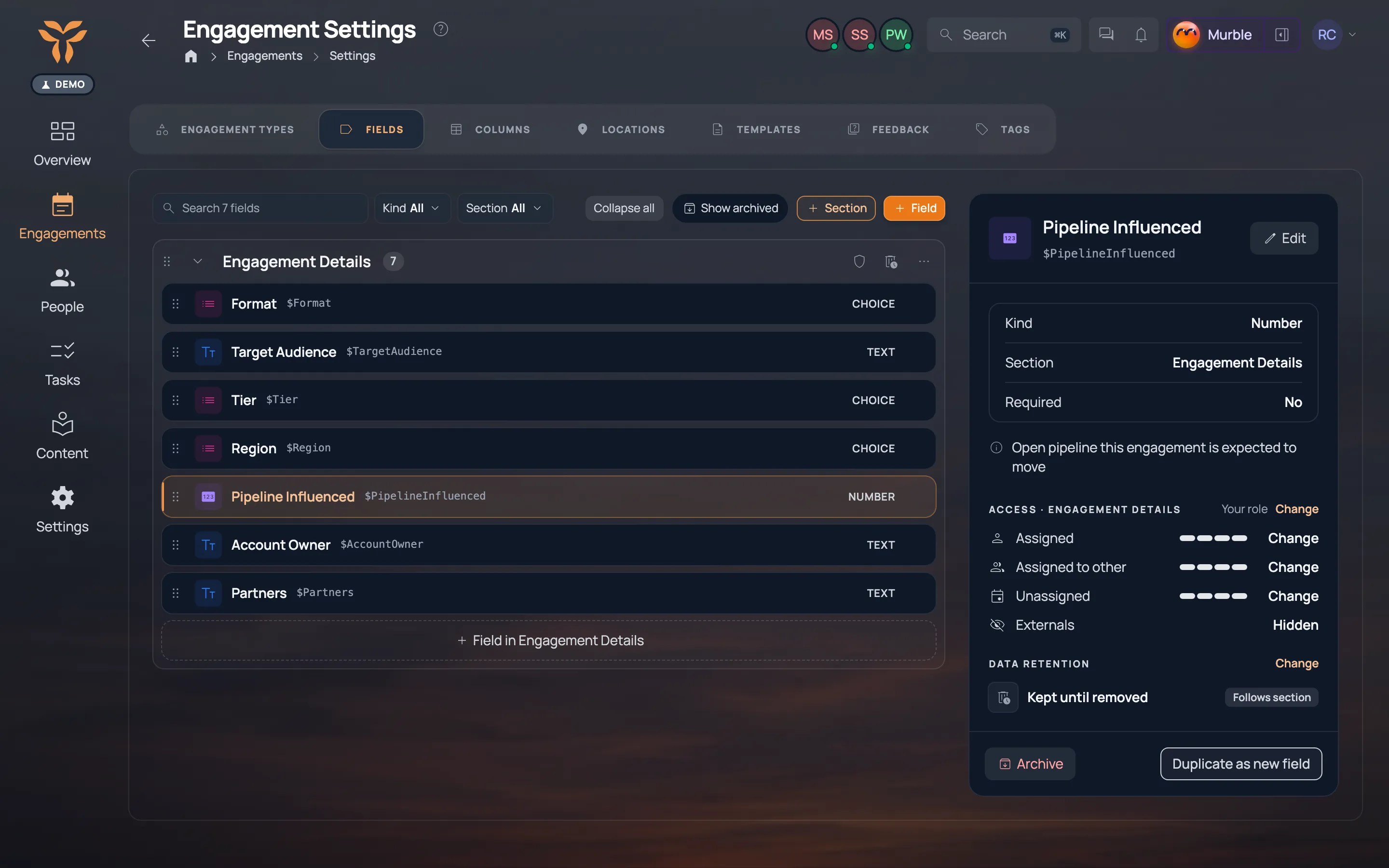Switch to the Engagement Types tab
This screenshot has height=868, width=1389.
click(225, 129)
